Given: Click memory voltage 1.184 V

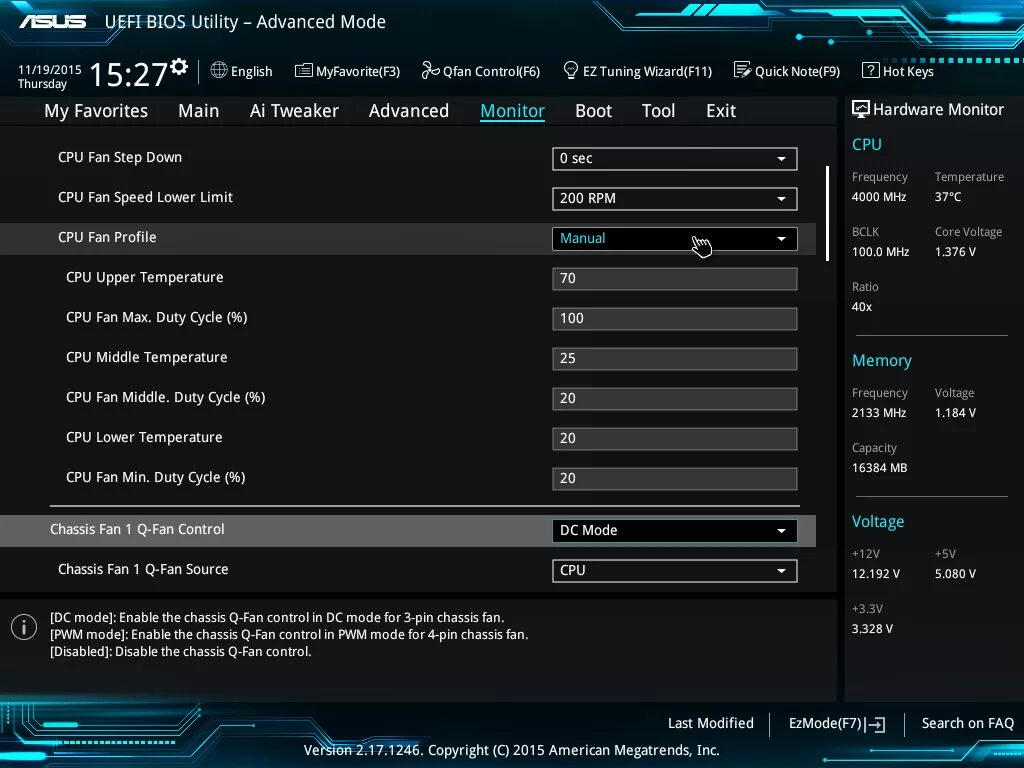Looking at the screenshot, I should (955, 413).
